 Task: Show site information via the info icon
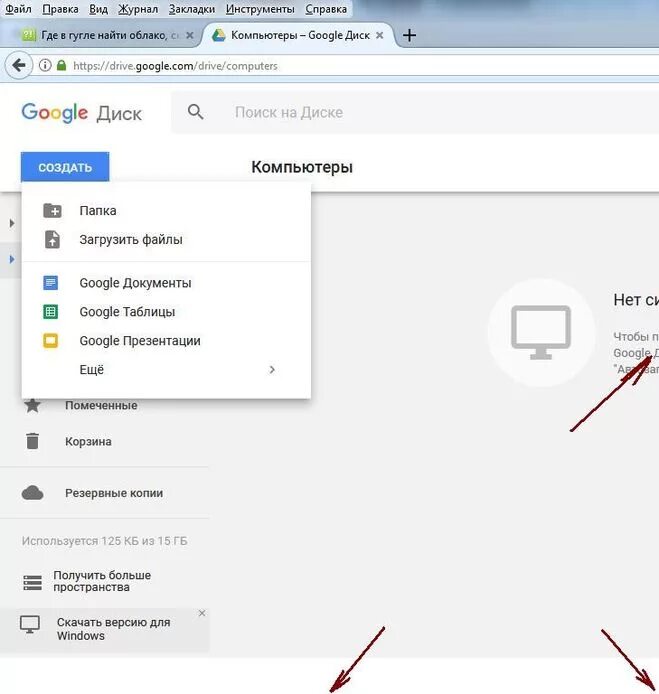[x=45, y=66]
